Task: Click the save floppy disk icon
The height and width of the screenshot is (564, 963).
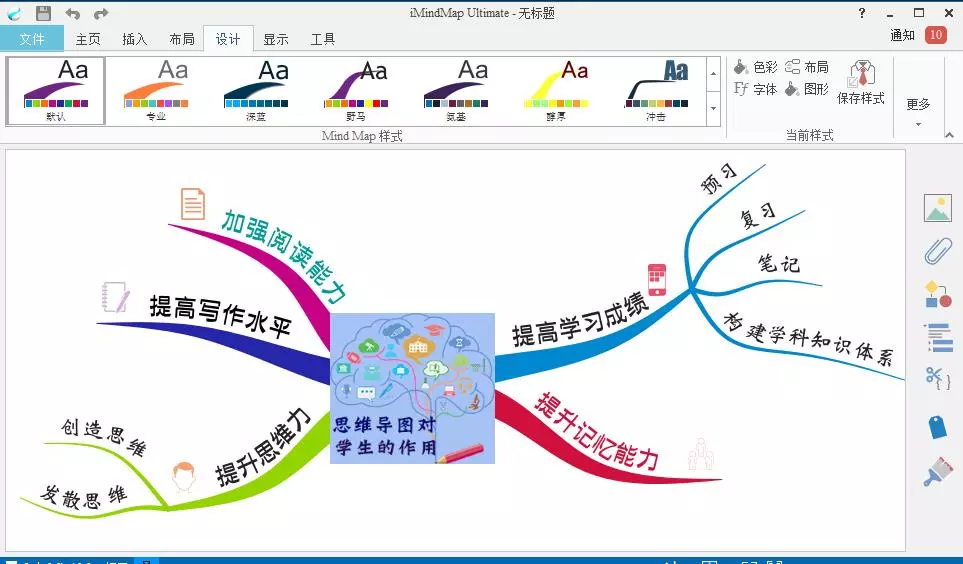Action: click(x=43, y=13)
